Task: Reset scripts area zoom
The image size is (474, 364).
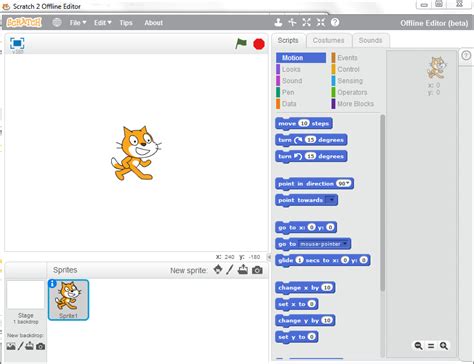Action: click(x=431, y=346)
